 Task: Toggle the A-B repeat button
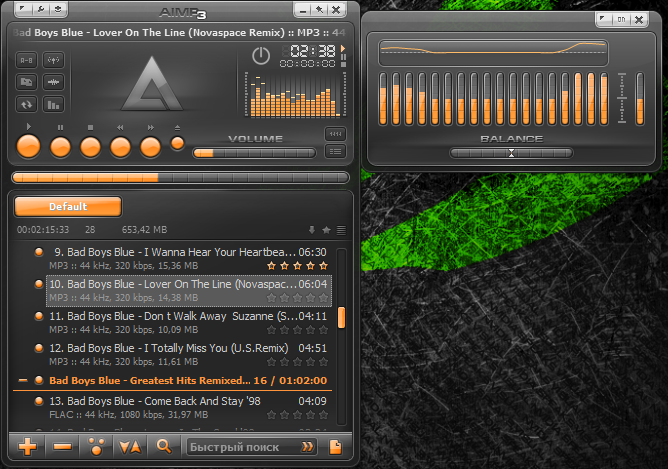coord(26,60)
